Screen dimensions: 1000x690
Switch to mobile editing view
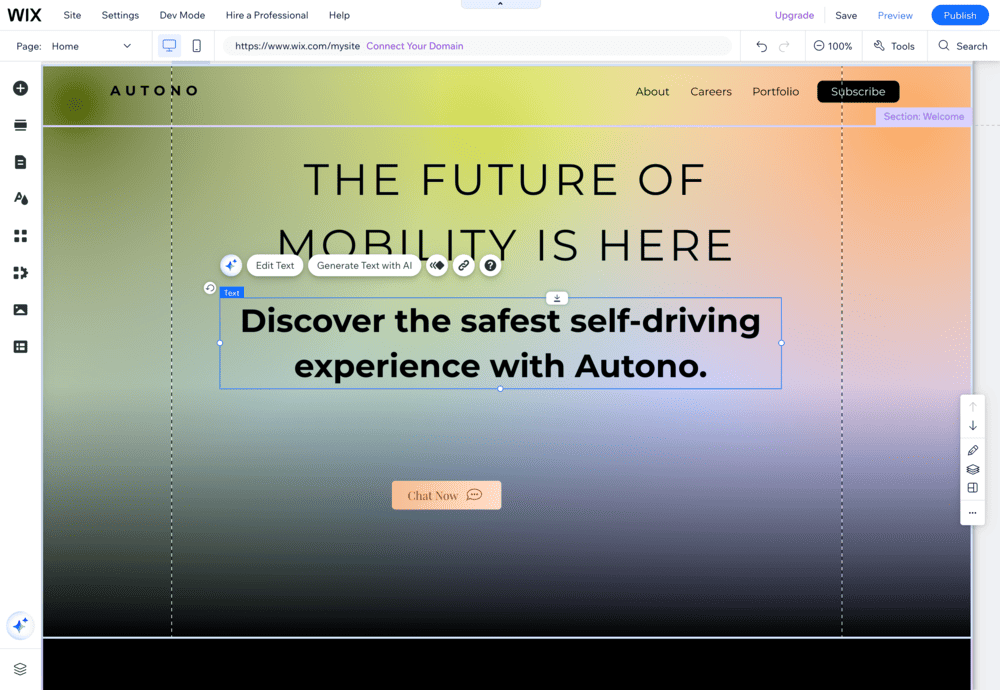(x=196, y=45)
